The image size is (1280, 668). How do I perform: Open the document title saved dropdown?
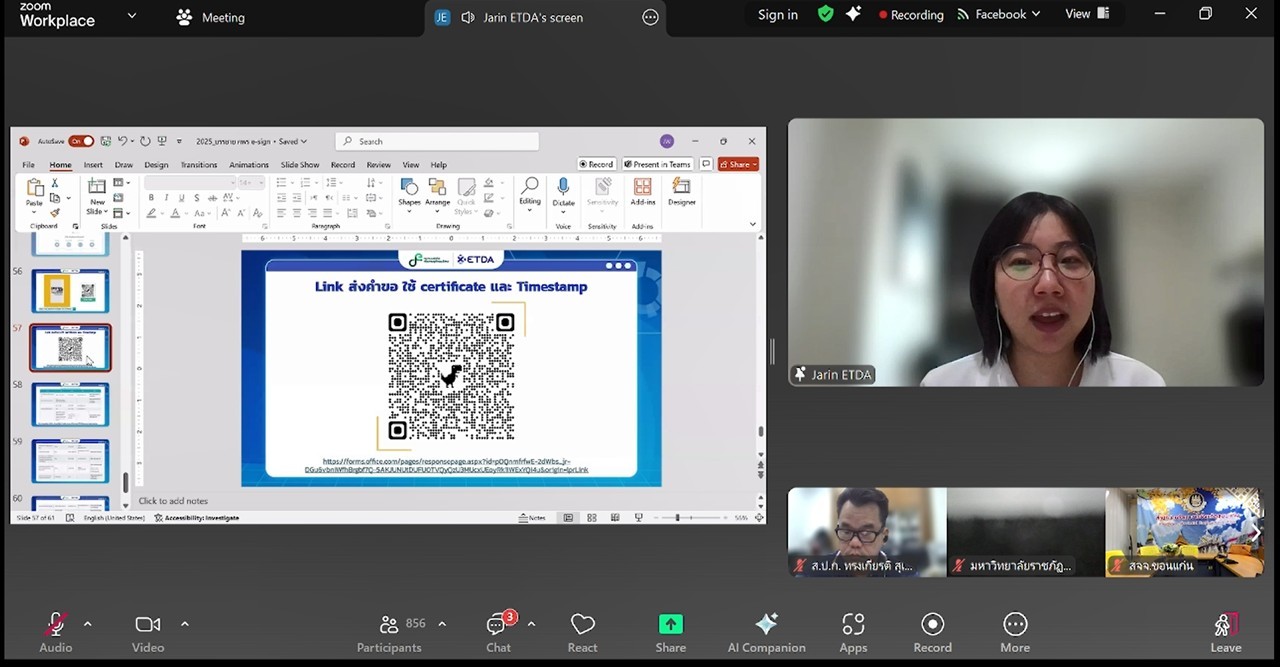[303, 141]
